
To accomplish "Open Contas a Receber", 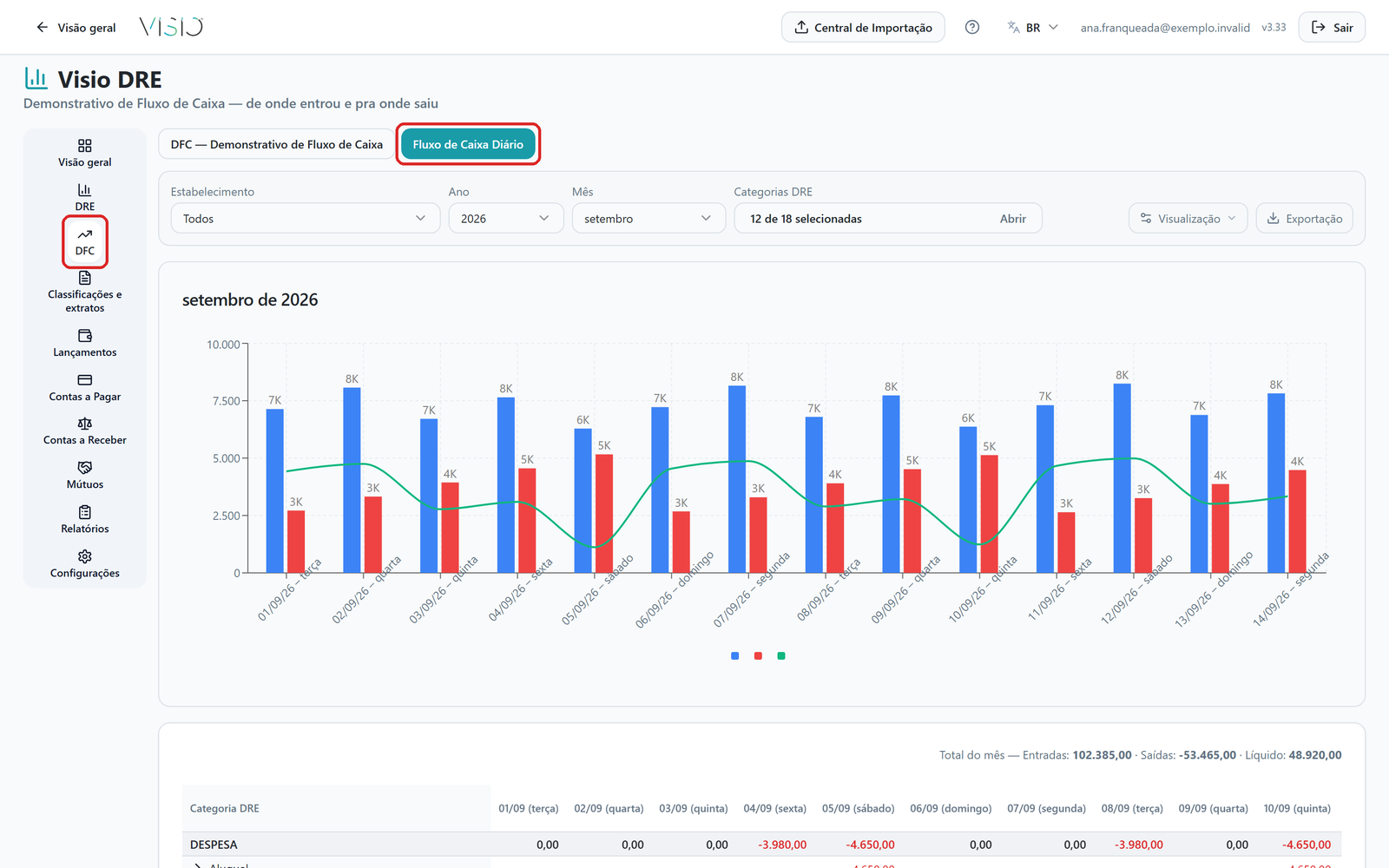I will pyautogui.click(x=85, y=431).
